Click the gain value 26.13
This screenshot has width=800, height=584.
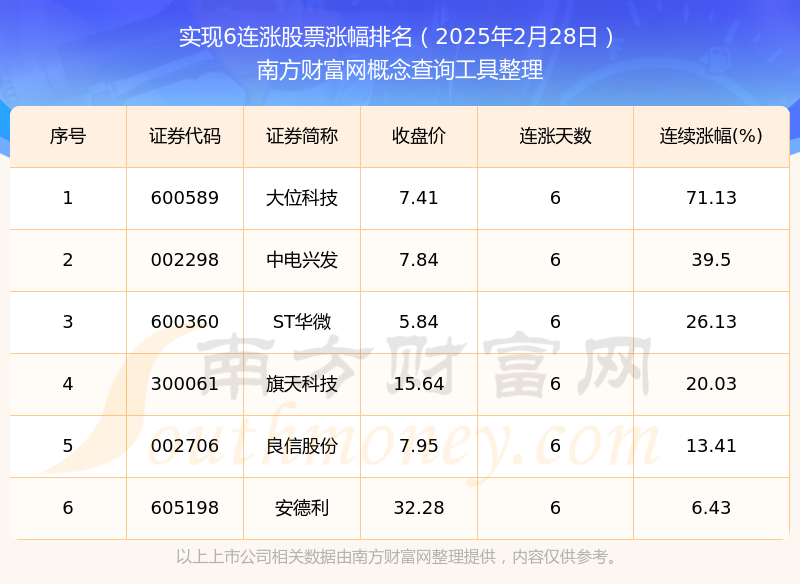(711, 322)
